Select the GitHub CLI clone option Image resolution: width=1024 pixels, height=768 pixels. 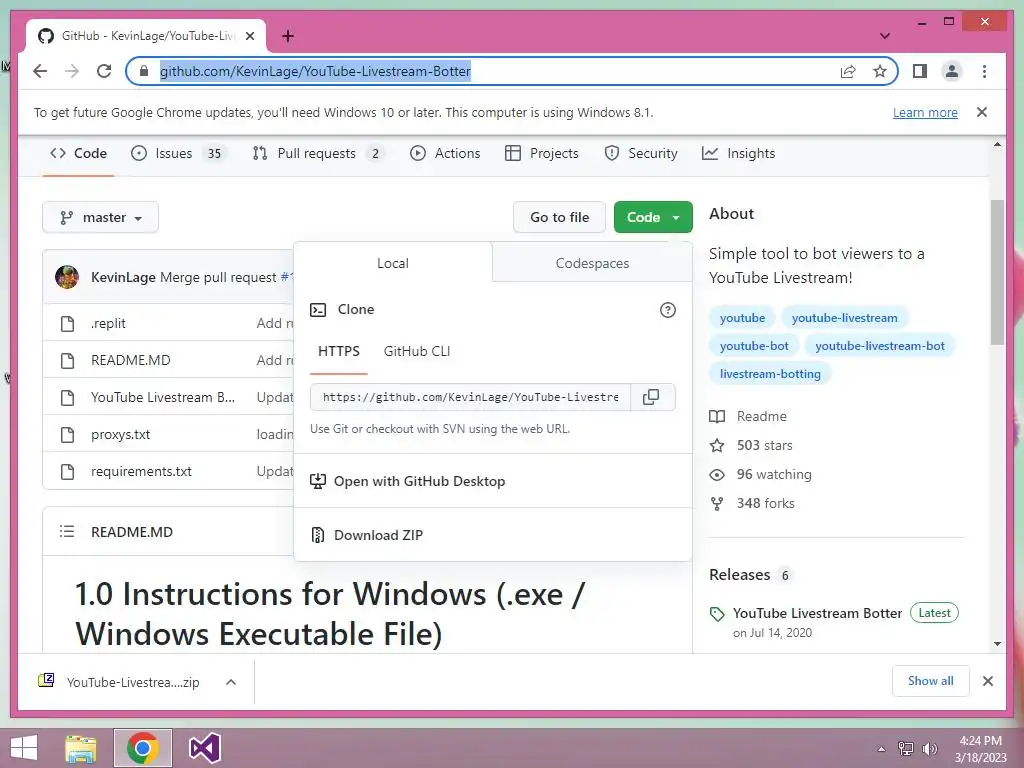tap(417, 351)
